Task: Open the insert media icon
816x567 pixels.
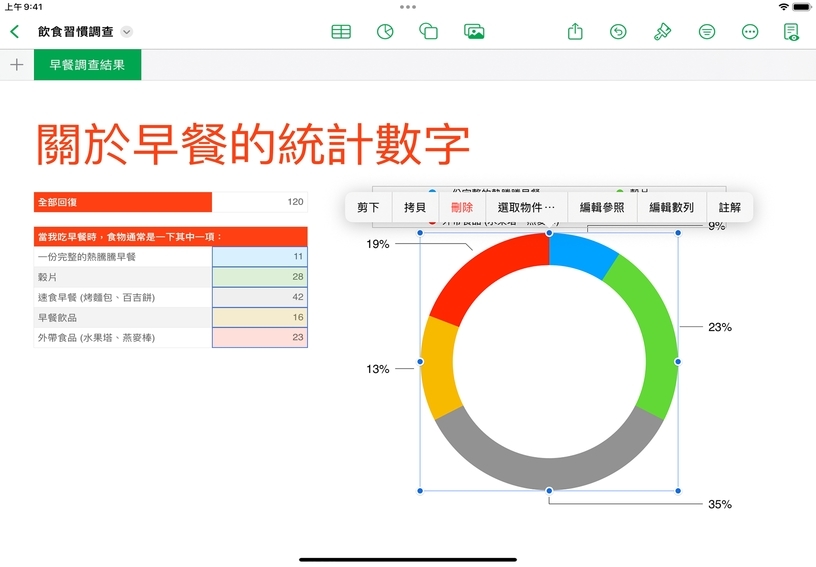Action: point(474,31)
